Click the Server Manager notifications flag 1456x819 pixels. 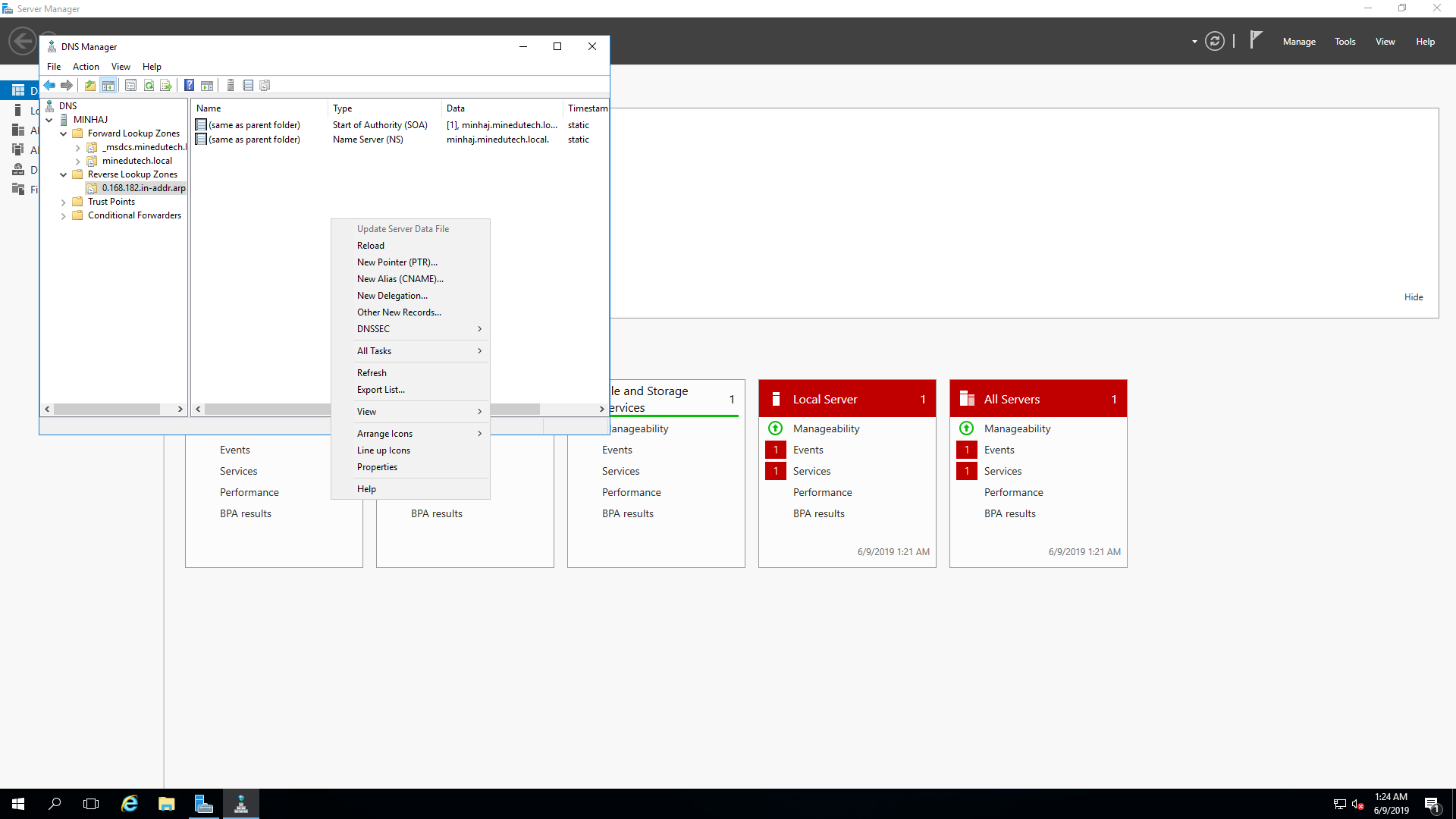pyautogui.click(x=1256, y=40)
